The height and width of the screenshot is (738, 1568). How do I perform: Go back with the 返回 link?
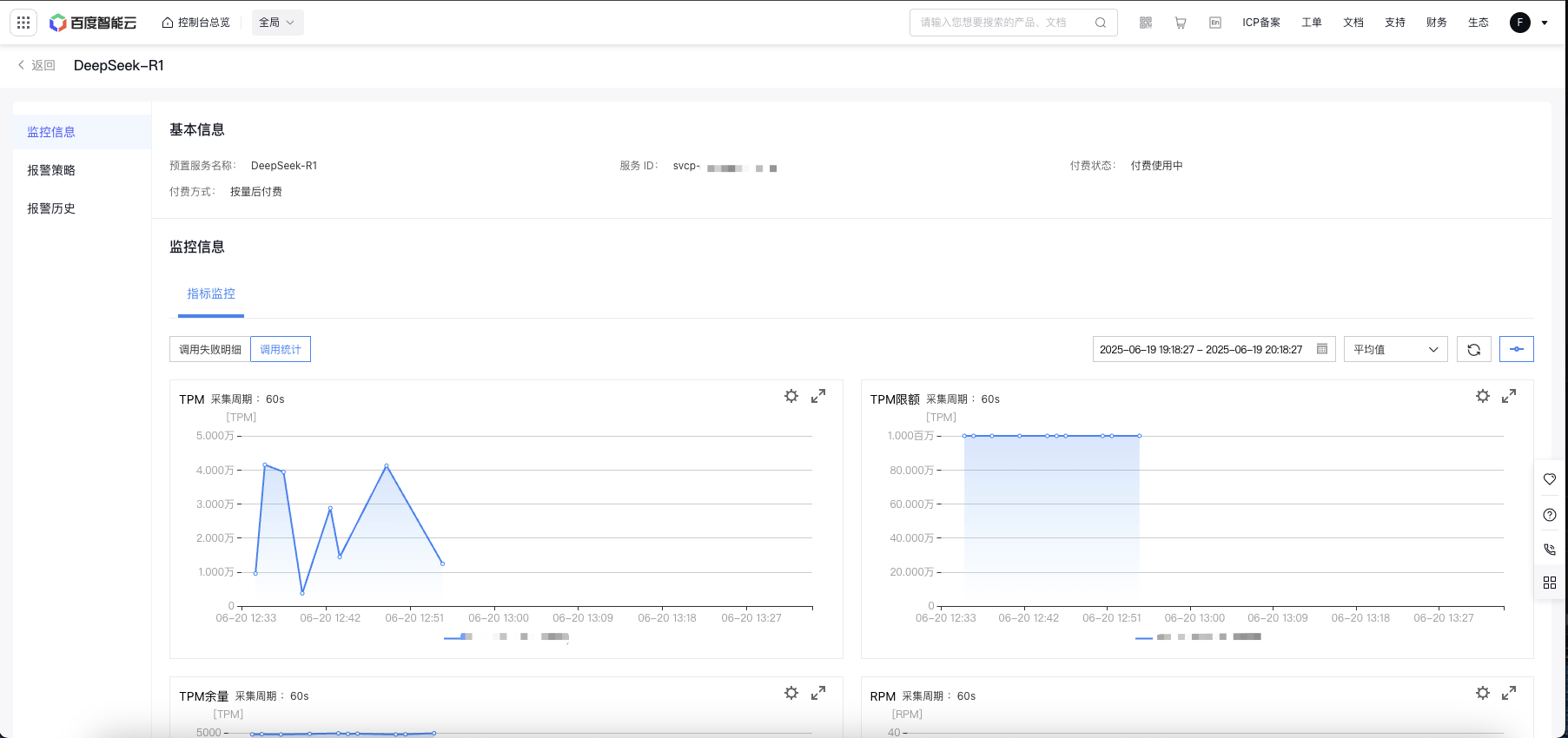[x=36, y=65]
